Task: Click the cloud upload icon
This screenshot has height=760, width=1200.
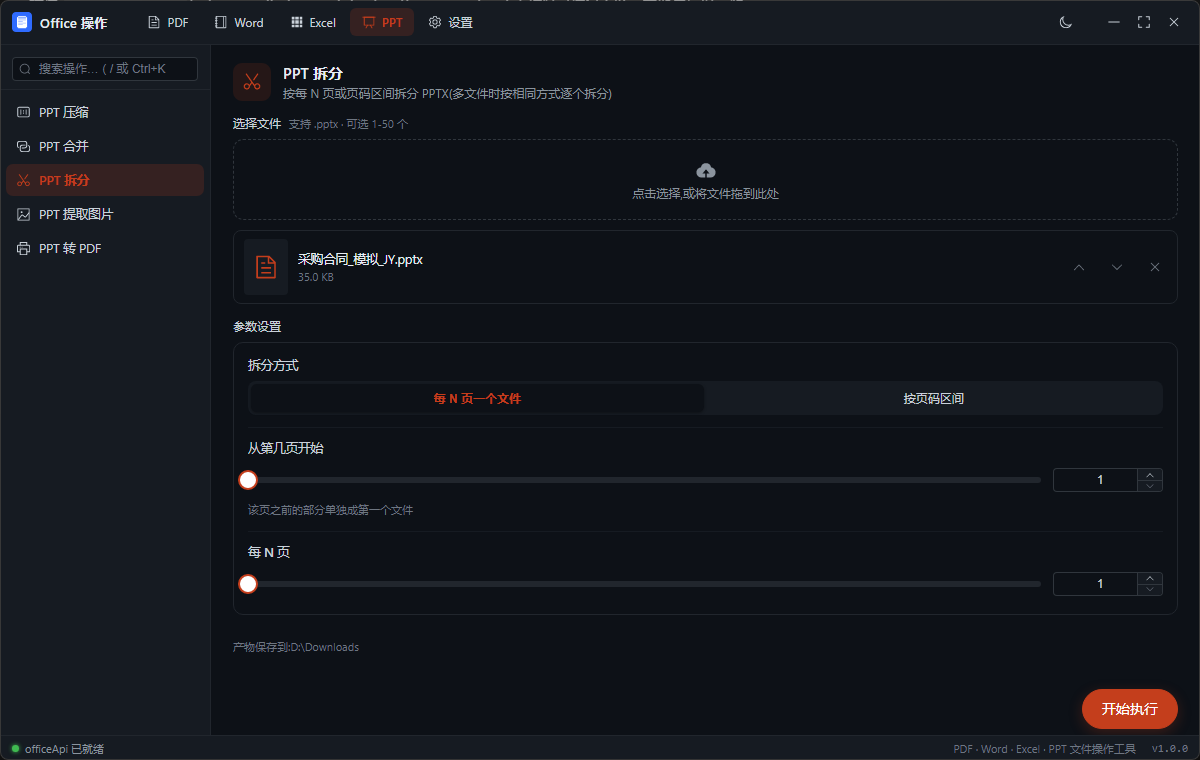Action: click(x=705, y=170)
